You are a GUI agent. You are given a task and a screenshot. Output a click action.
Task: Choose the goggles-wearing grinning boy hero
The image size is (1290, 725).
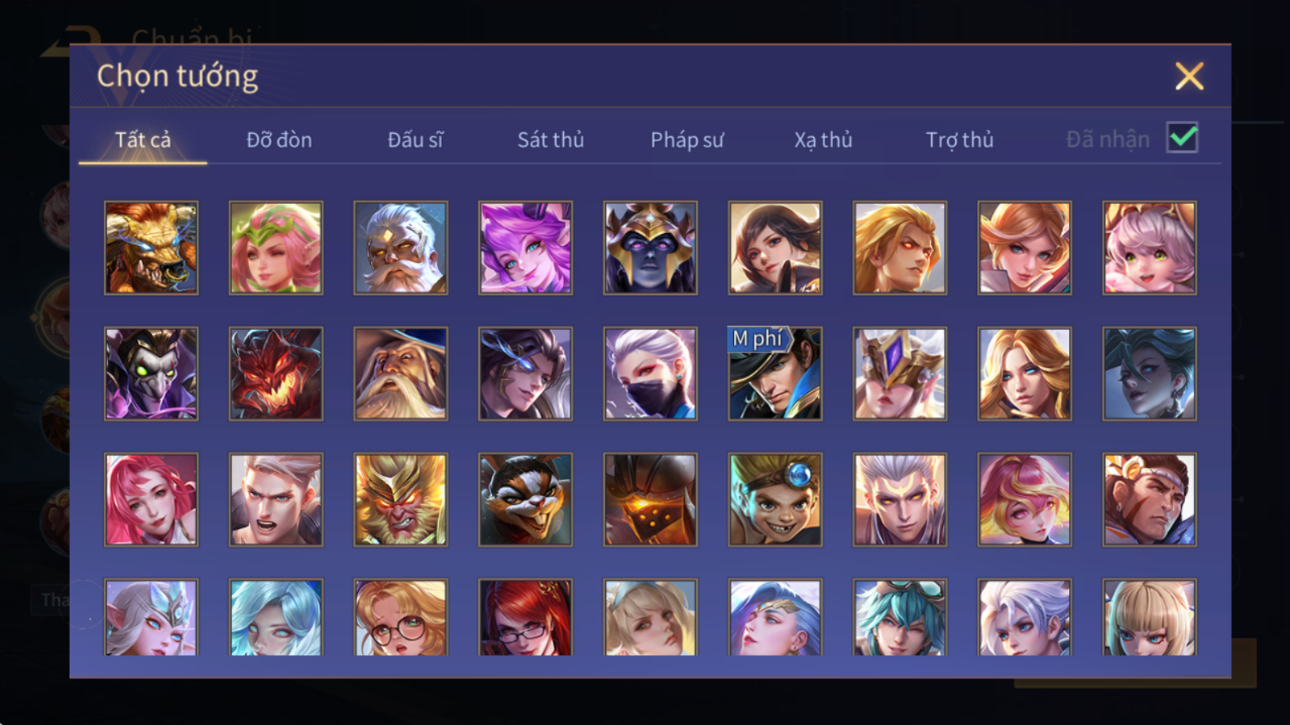click(x=775, y=500)
